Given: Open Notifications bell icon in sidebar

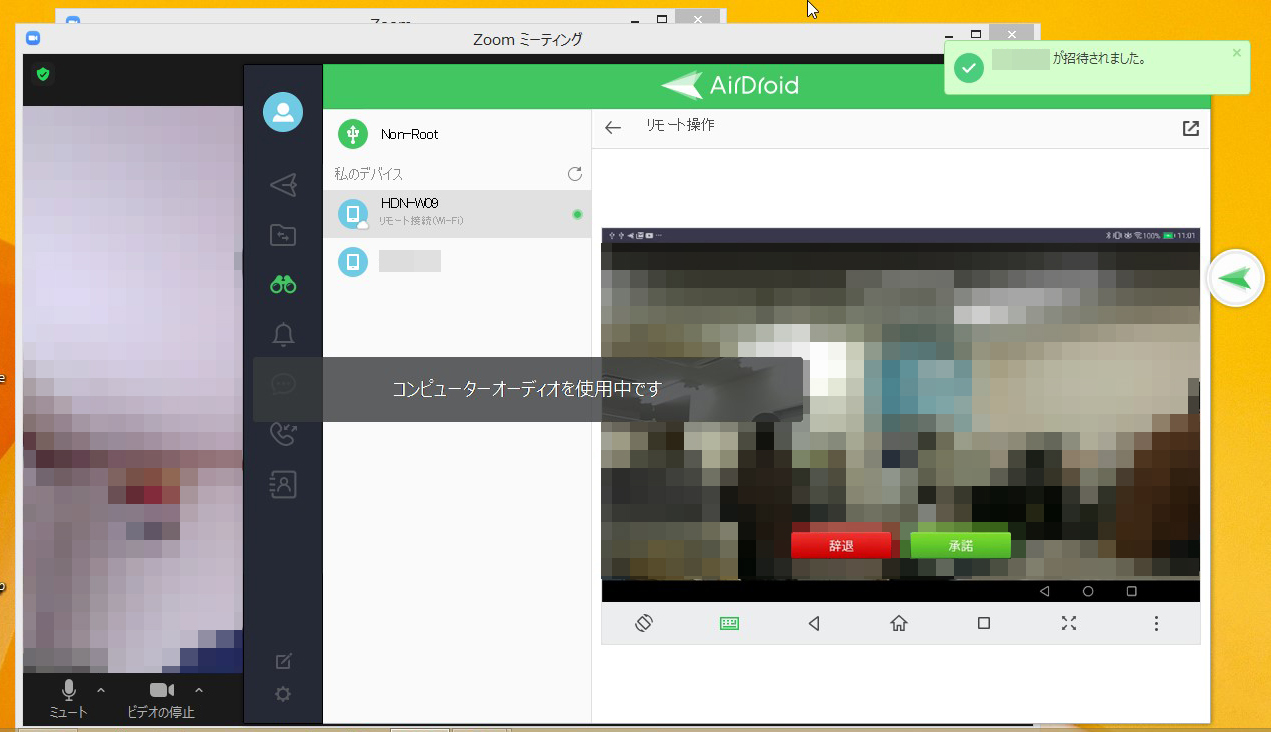Looking at the screenshot, I should (x=283, y=334).
